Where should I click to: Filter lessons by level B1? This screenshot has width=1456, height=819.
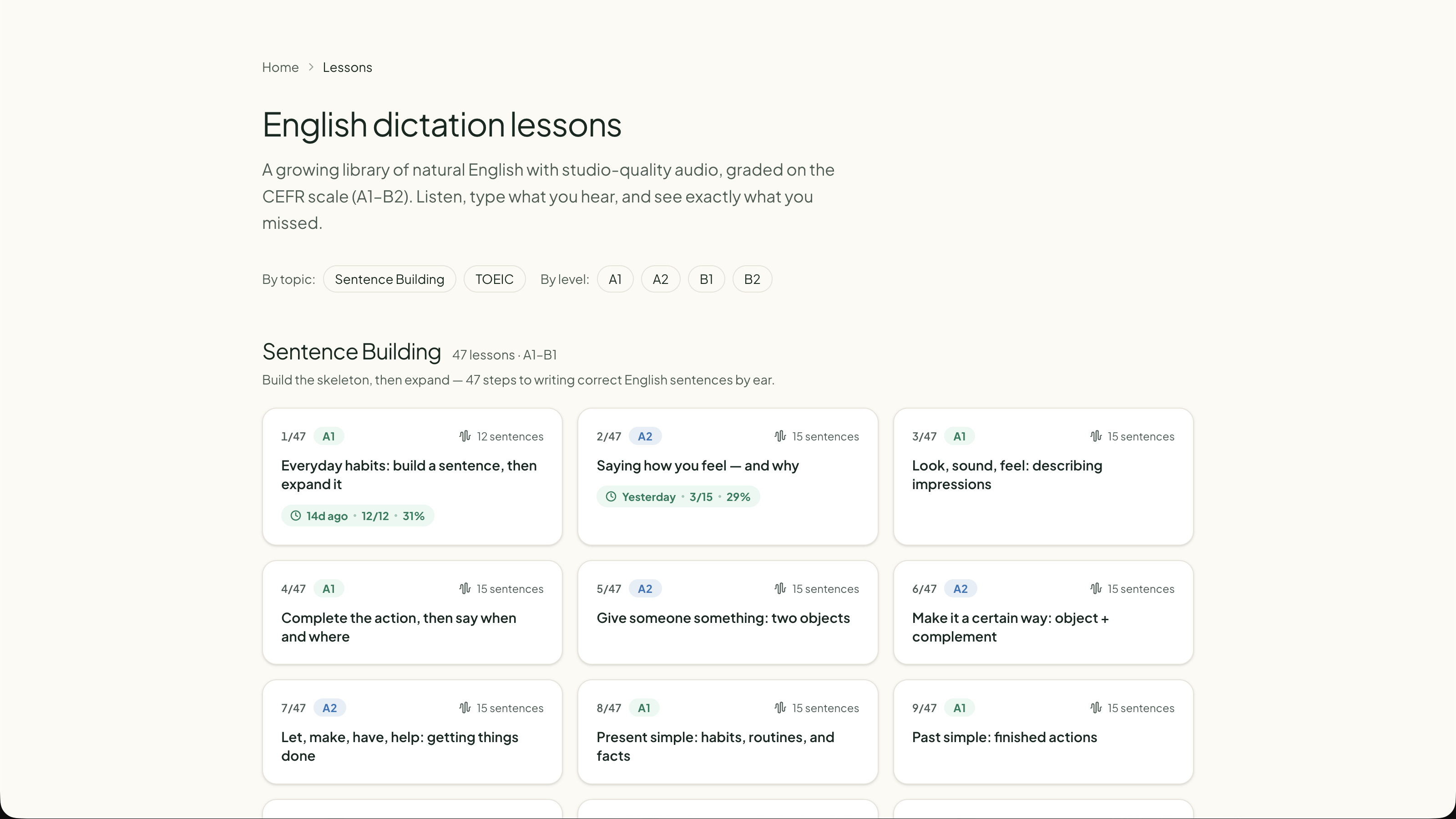click(706, 279)
